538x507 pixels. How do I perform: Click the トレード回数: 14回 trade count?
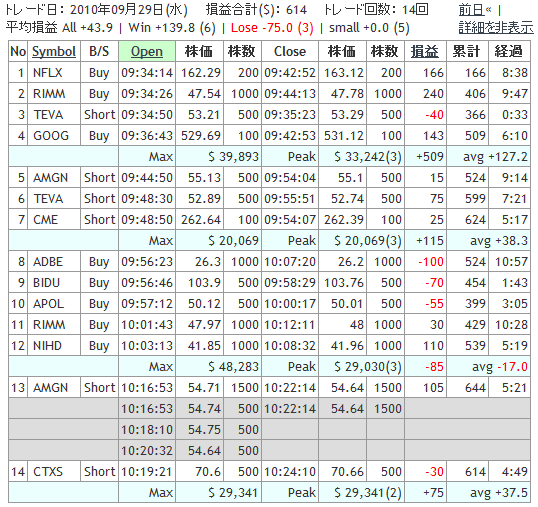coord(376,10)
